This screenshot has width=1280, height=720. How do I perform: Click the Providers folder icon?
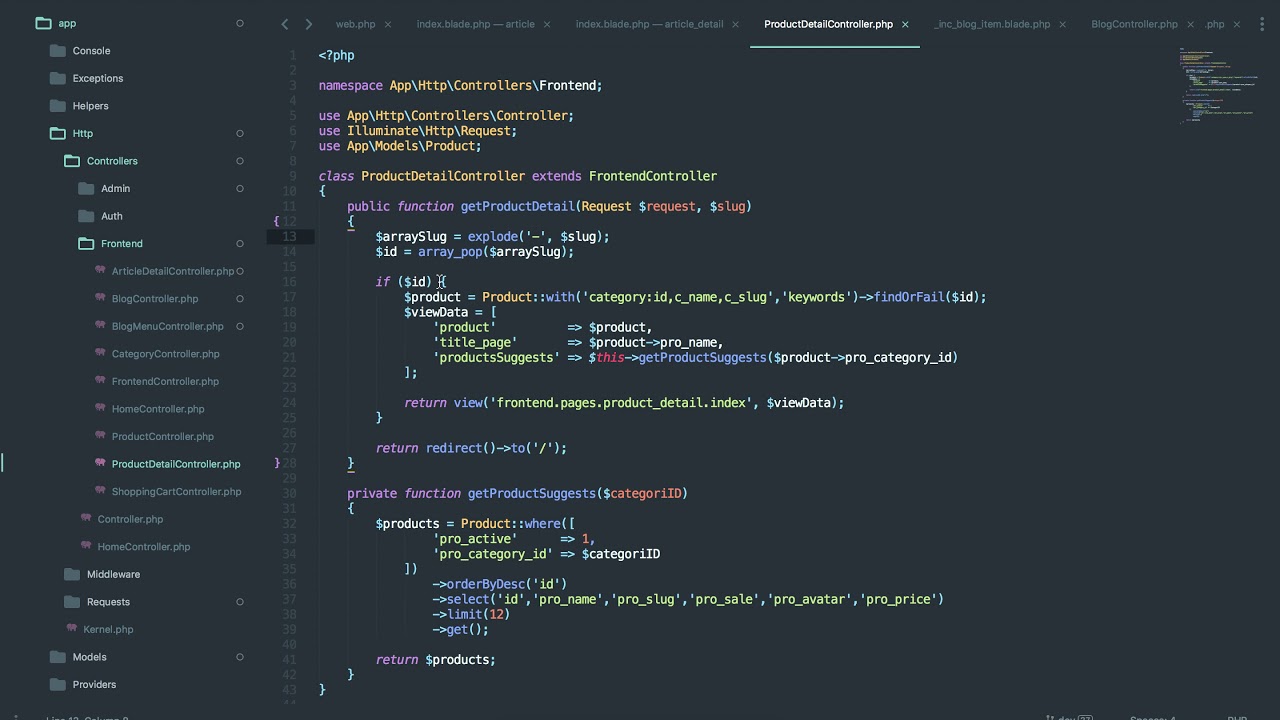click(x=57, y=684)
